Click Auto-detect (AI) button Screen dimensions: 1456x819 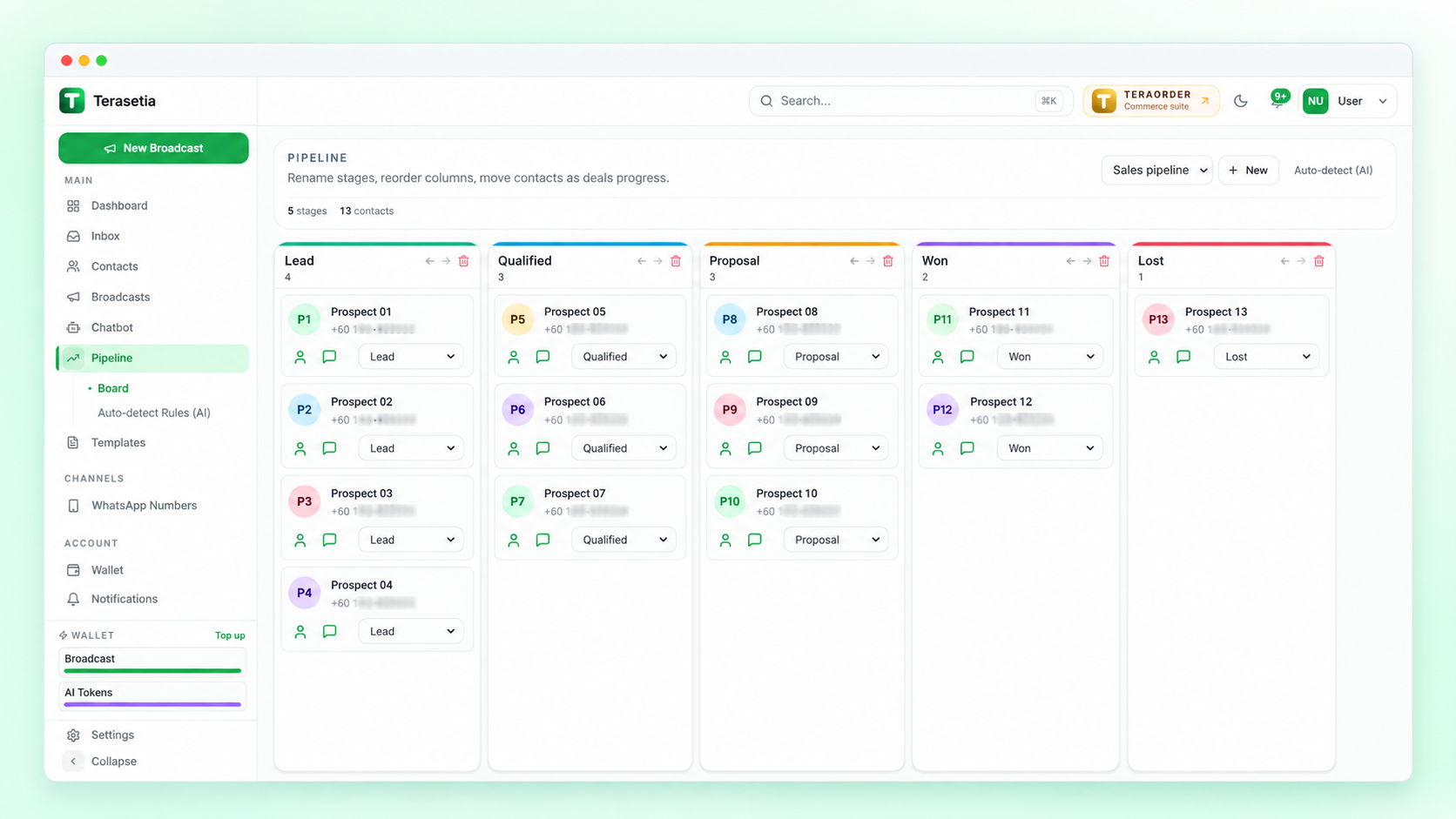pos(1332,170)
